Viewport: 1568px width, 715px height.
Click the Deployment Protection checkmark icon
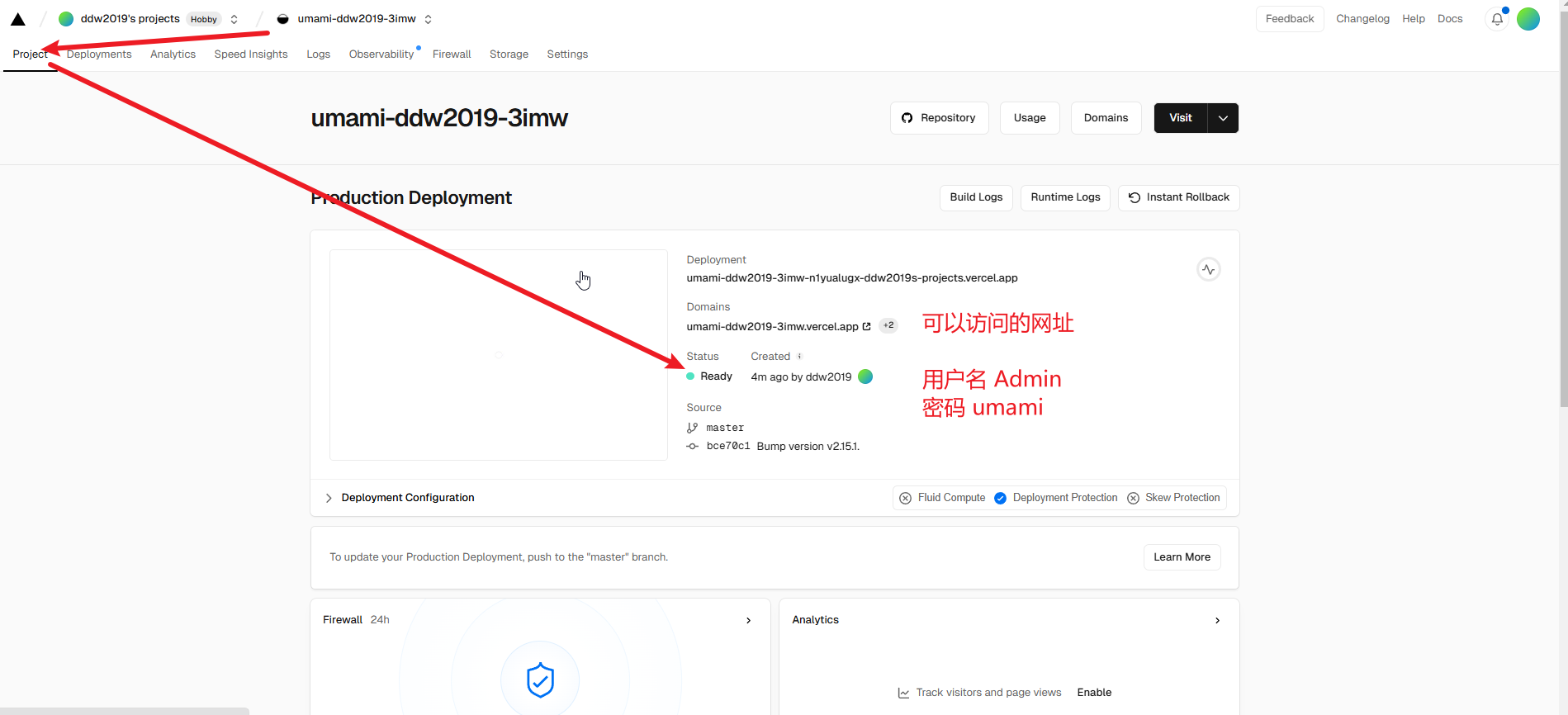(1000, 498)
